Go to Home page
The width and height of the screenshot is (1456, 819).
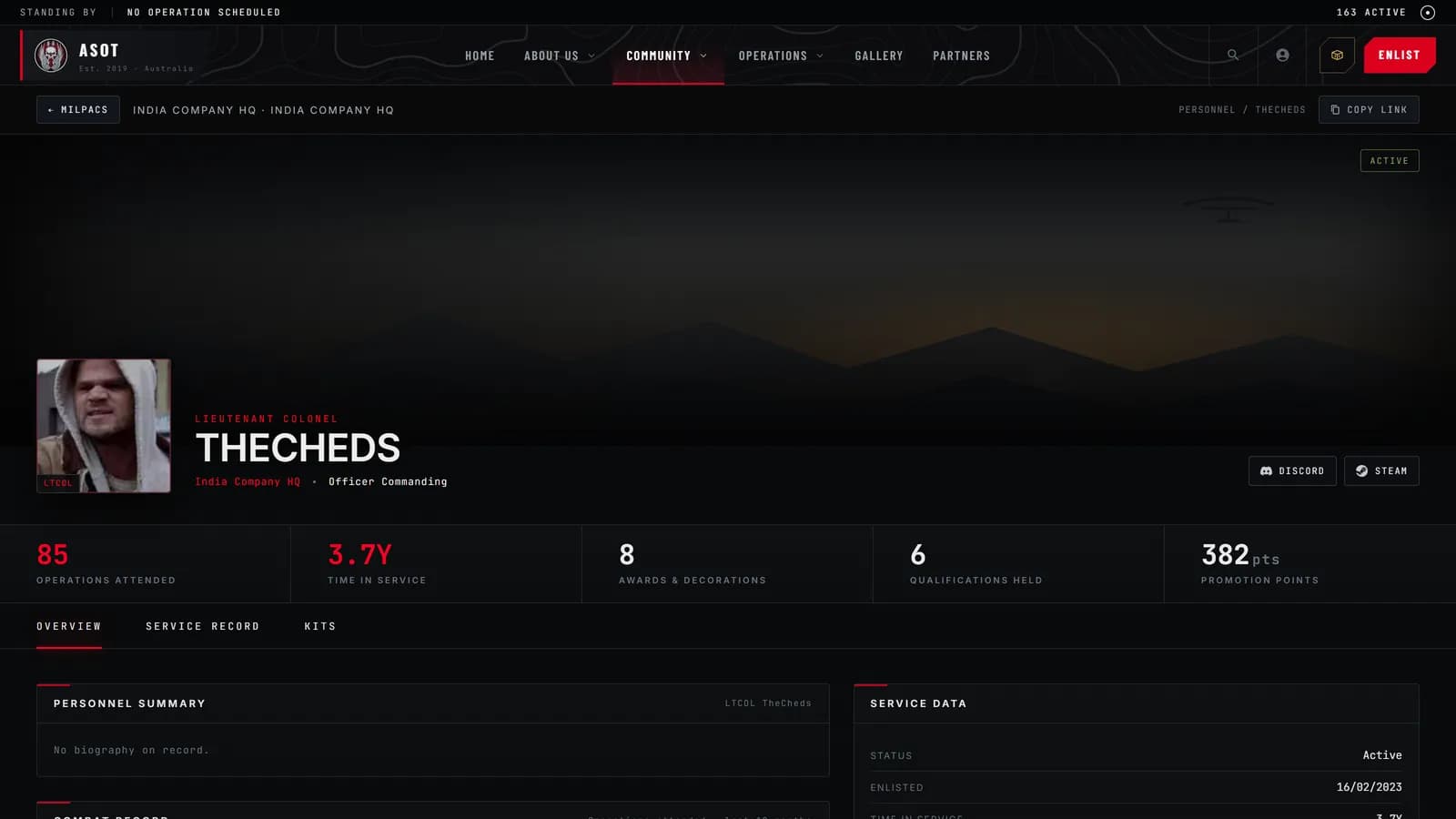480,56
